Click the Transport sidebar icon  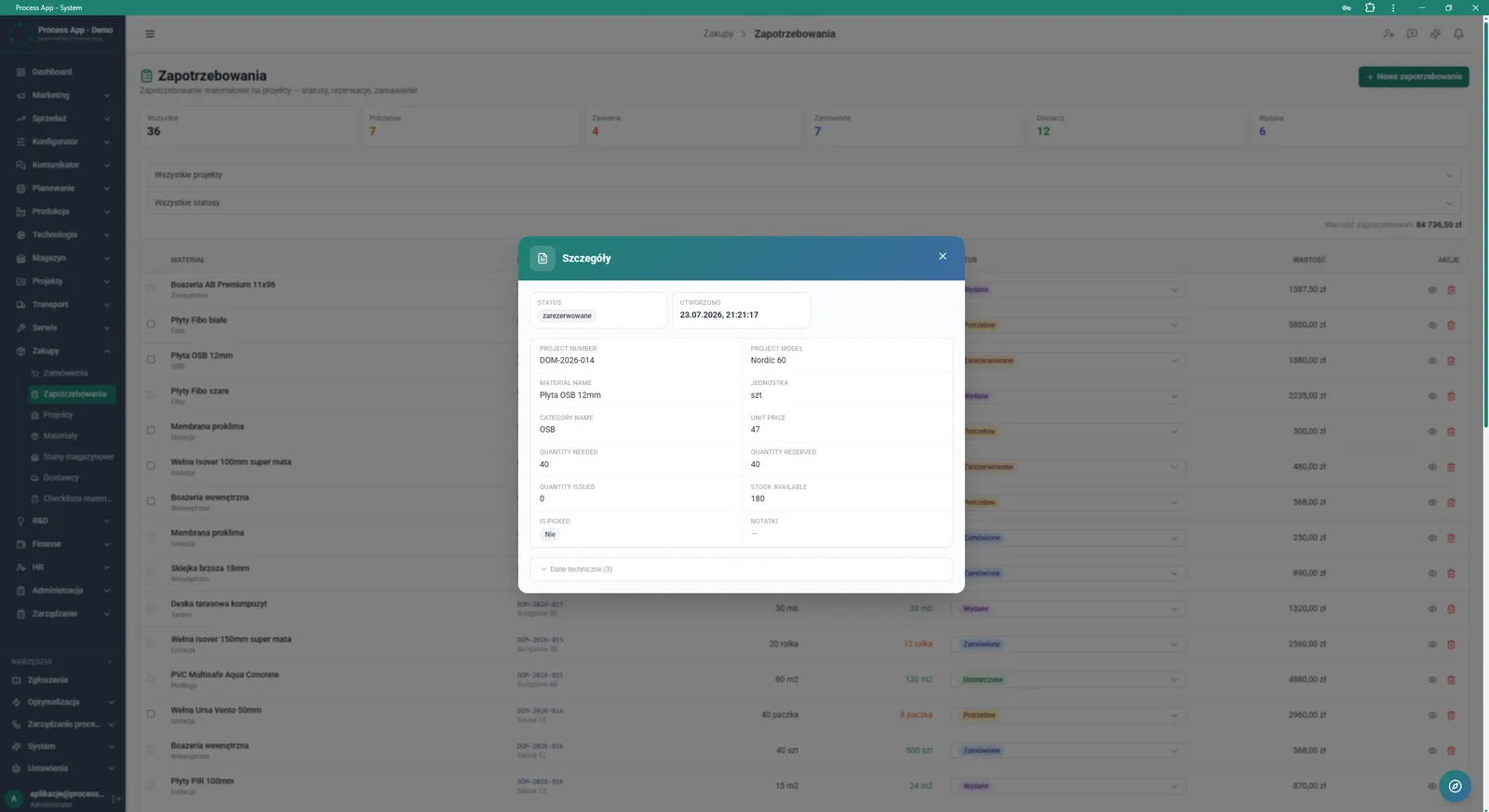[x=20, y=304]
